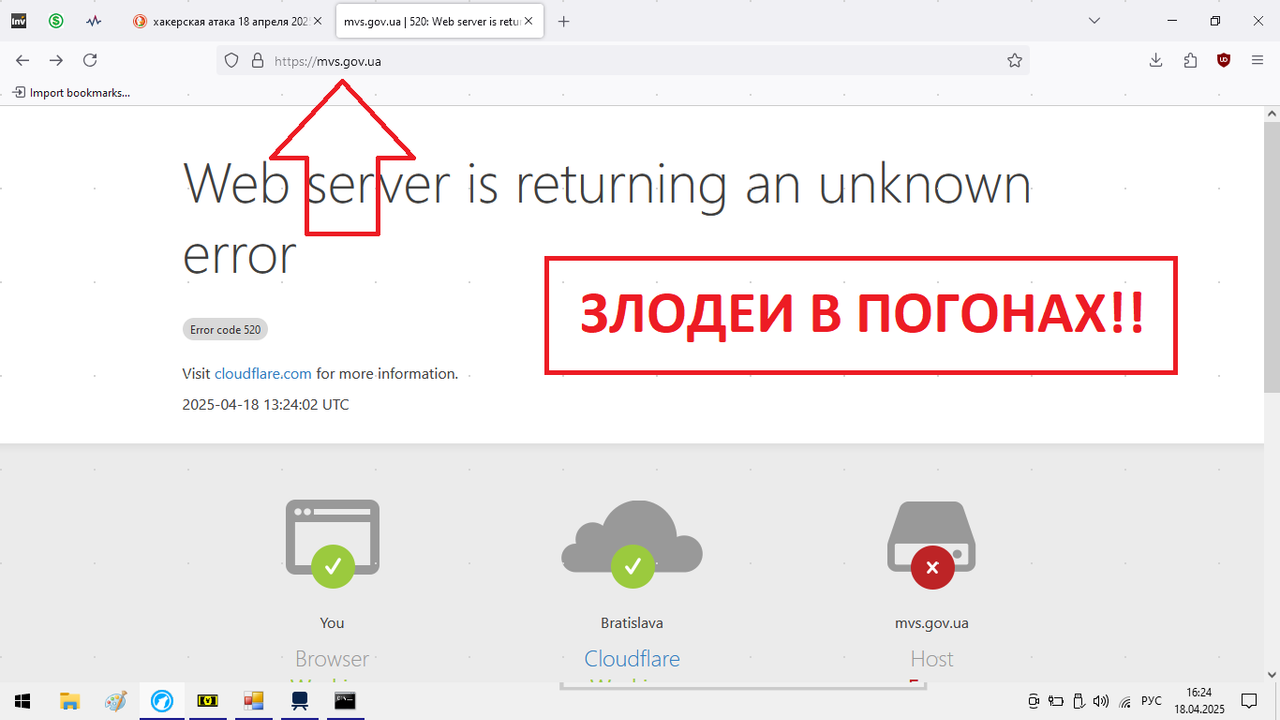1280x720 pixels.
Task: Expand the list all tabs chevron
Action: [1094, 20]
